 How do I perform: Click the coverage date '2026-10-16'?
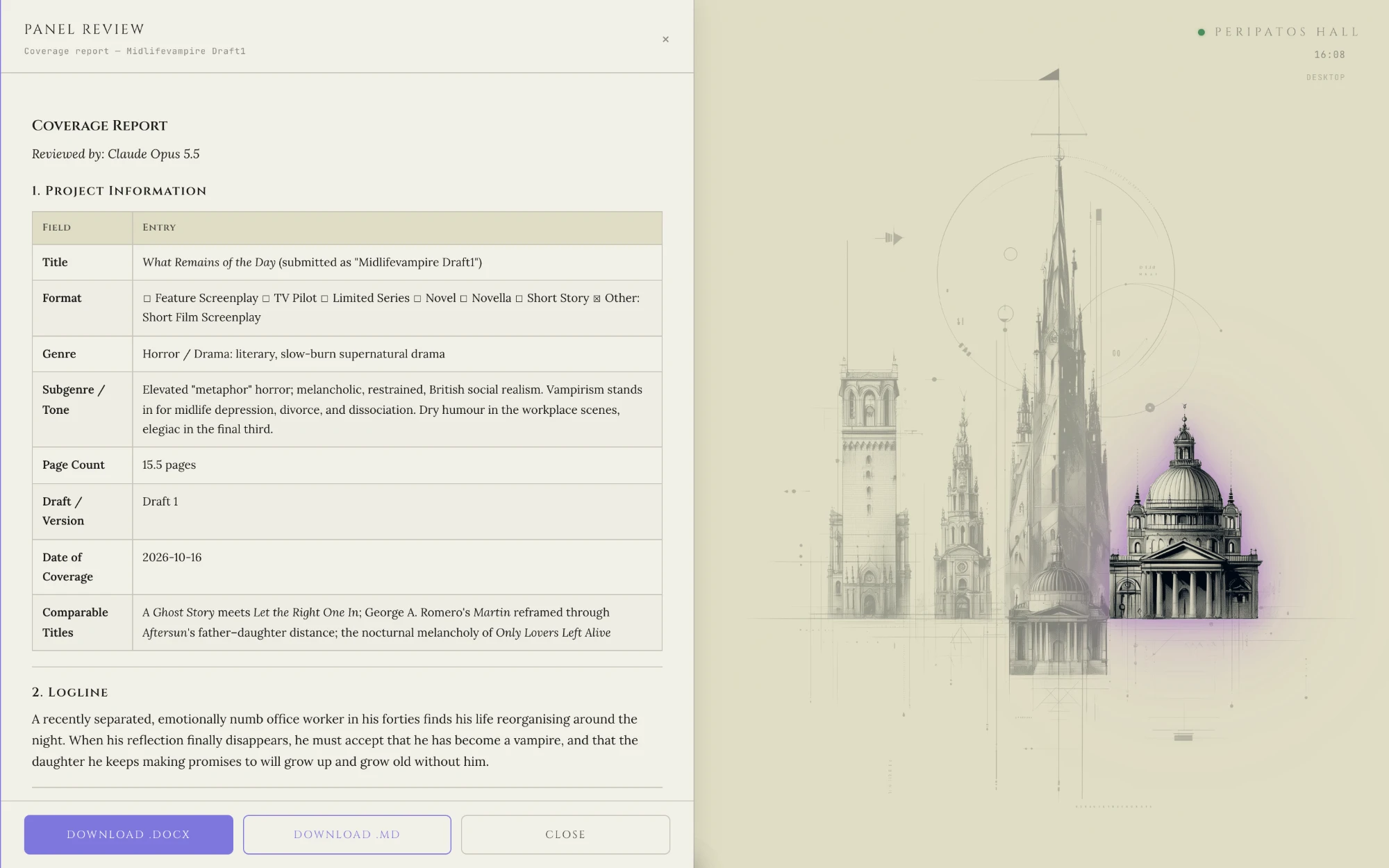pos(172,558)
